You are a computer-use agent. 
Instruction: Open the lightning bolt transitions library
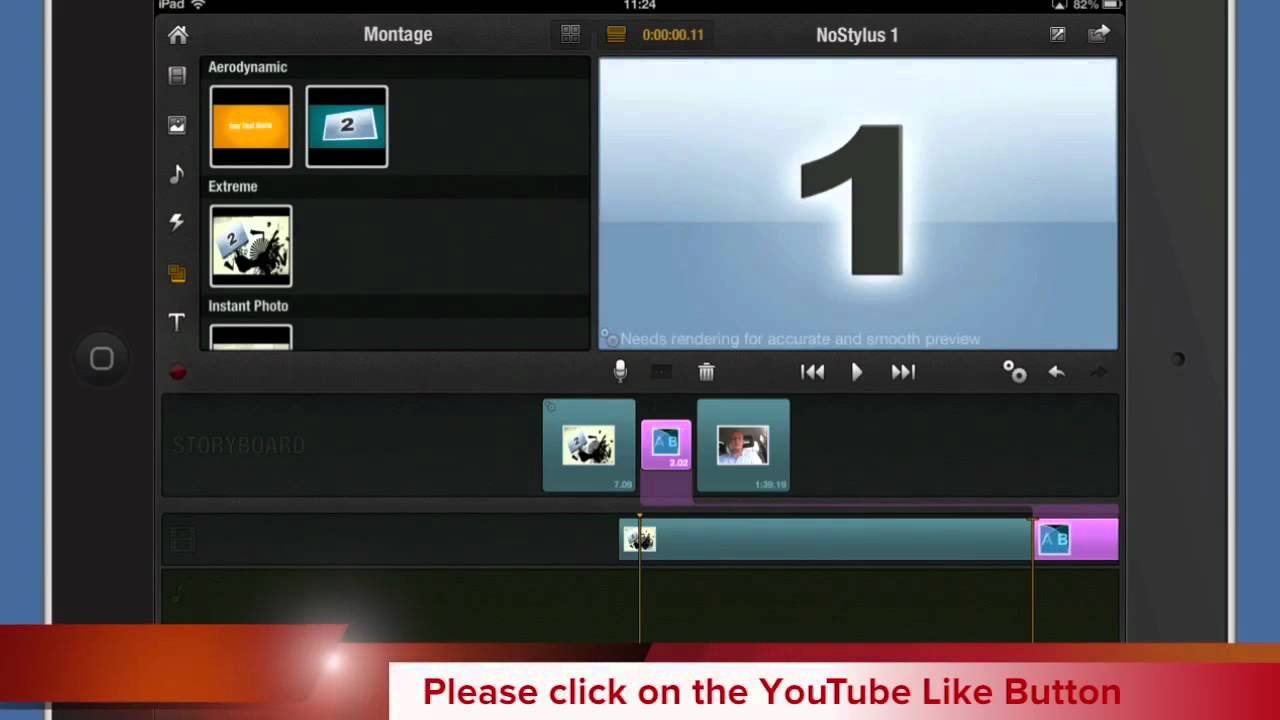177,222
